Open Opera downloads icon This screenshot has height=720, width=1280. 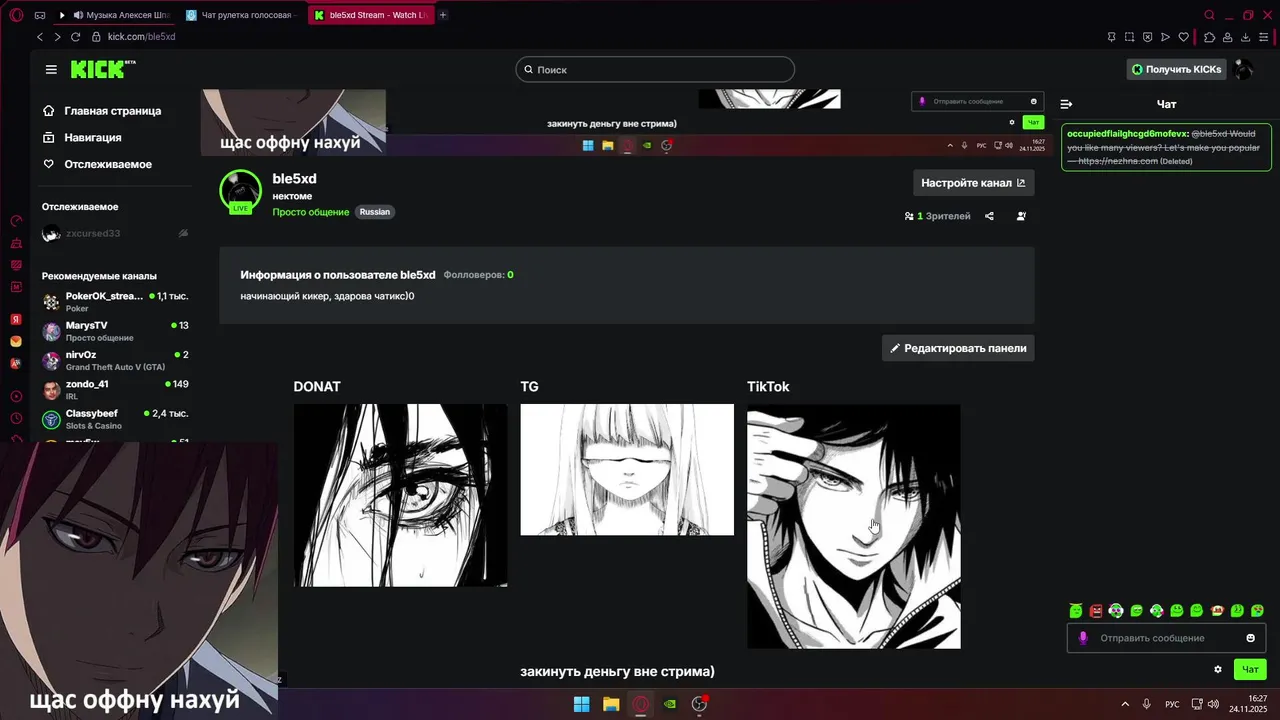pos(1246,37)
